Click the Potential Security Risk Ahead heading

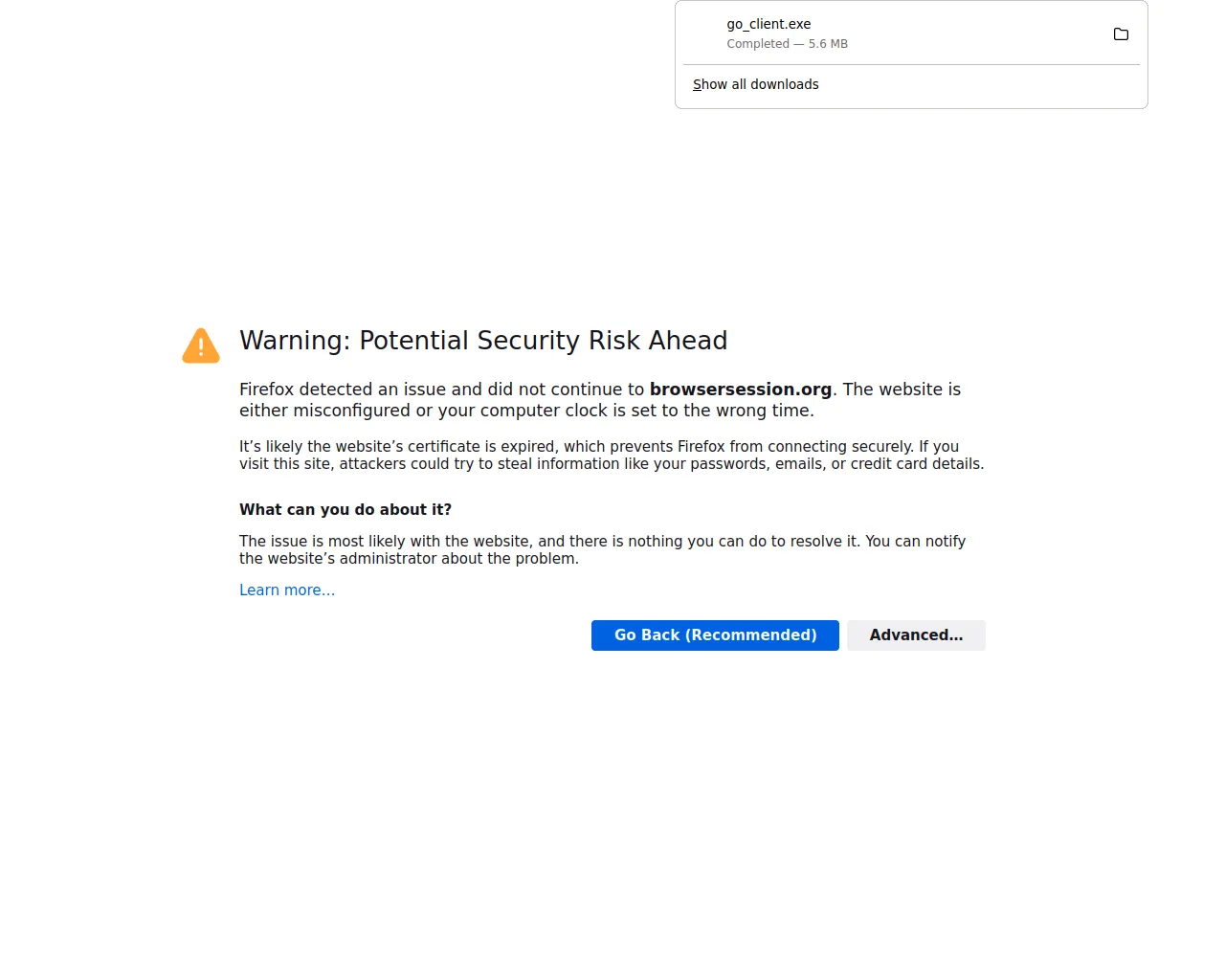(483, 341)
